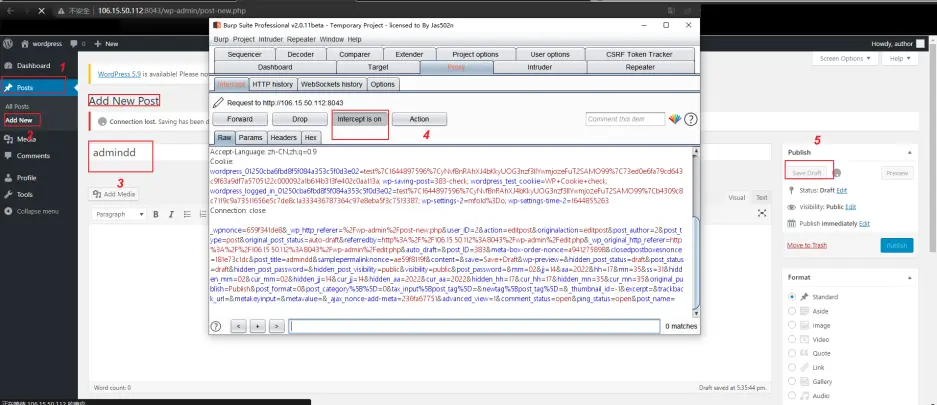Open the Project menu in Burp
Screen dimensions: 937x405
click(244, 39)
